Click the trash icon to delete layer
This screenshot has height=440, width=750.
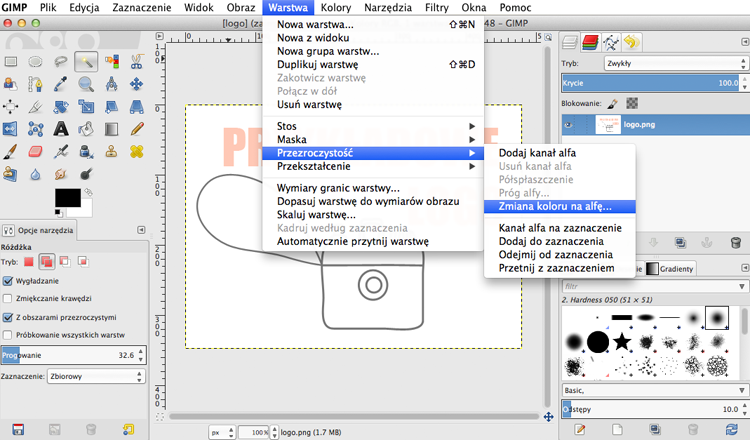point(736,243)
